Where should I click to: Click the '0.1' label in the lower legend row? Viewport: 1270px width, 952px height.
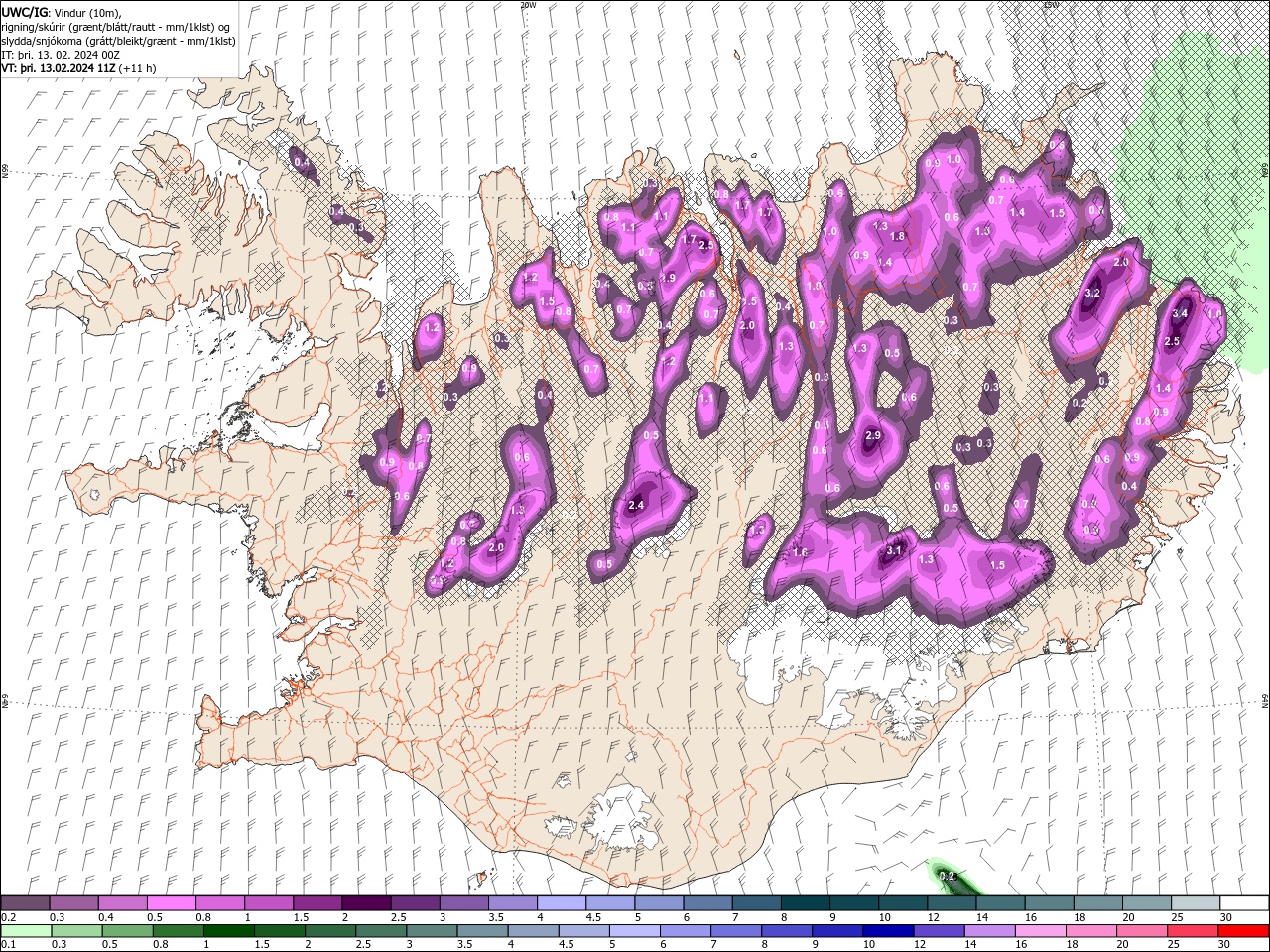point(8,944)
